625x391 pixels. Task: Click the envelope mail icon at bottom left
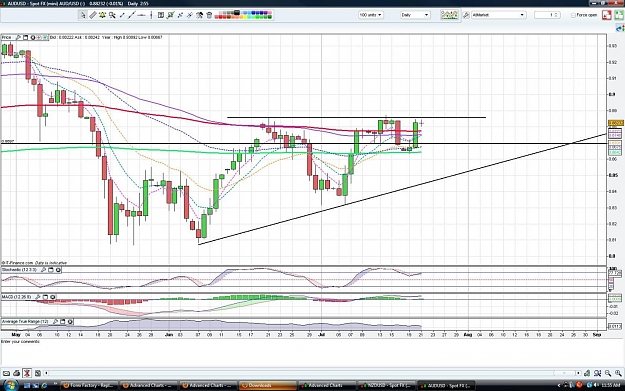6,373
